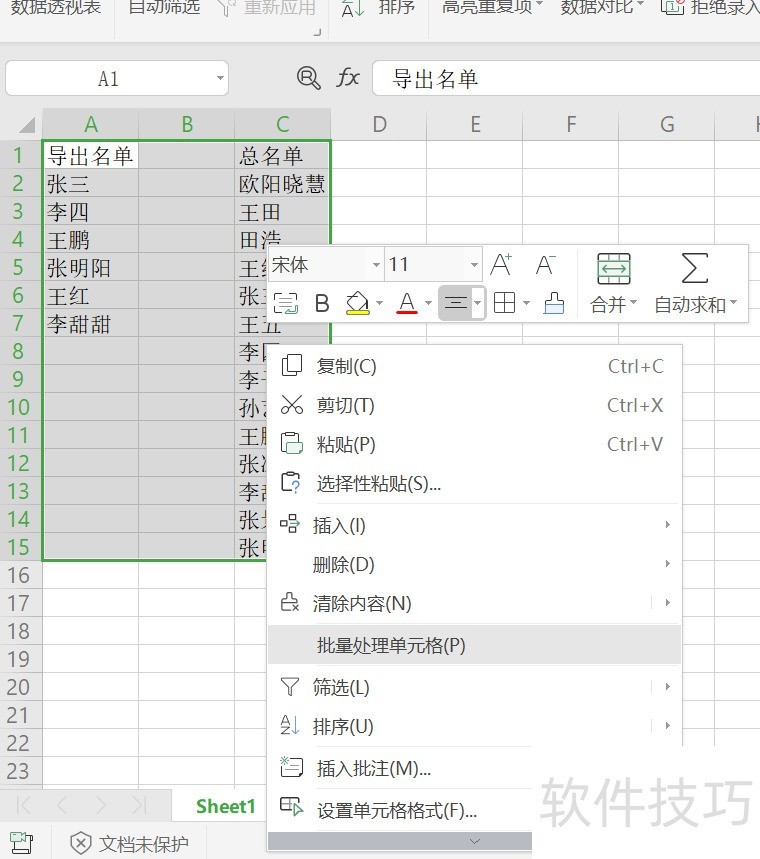Choose 选择性粘贴(S)... menu item
This screenshot has height=859, width=760.
(x=475, y=483)
